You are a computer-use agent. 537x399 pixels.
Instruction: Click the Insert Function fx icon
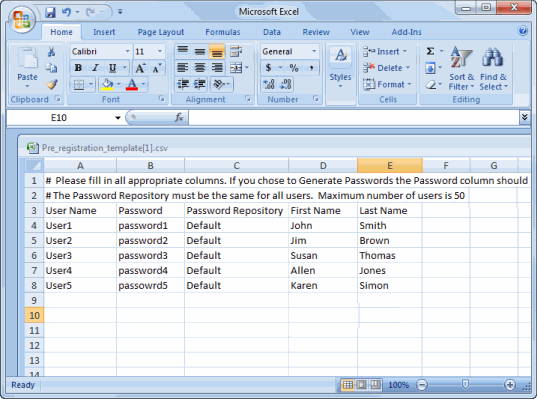179,117
